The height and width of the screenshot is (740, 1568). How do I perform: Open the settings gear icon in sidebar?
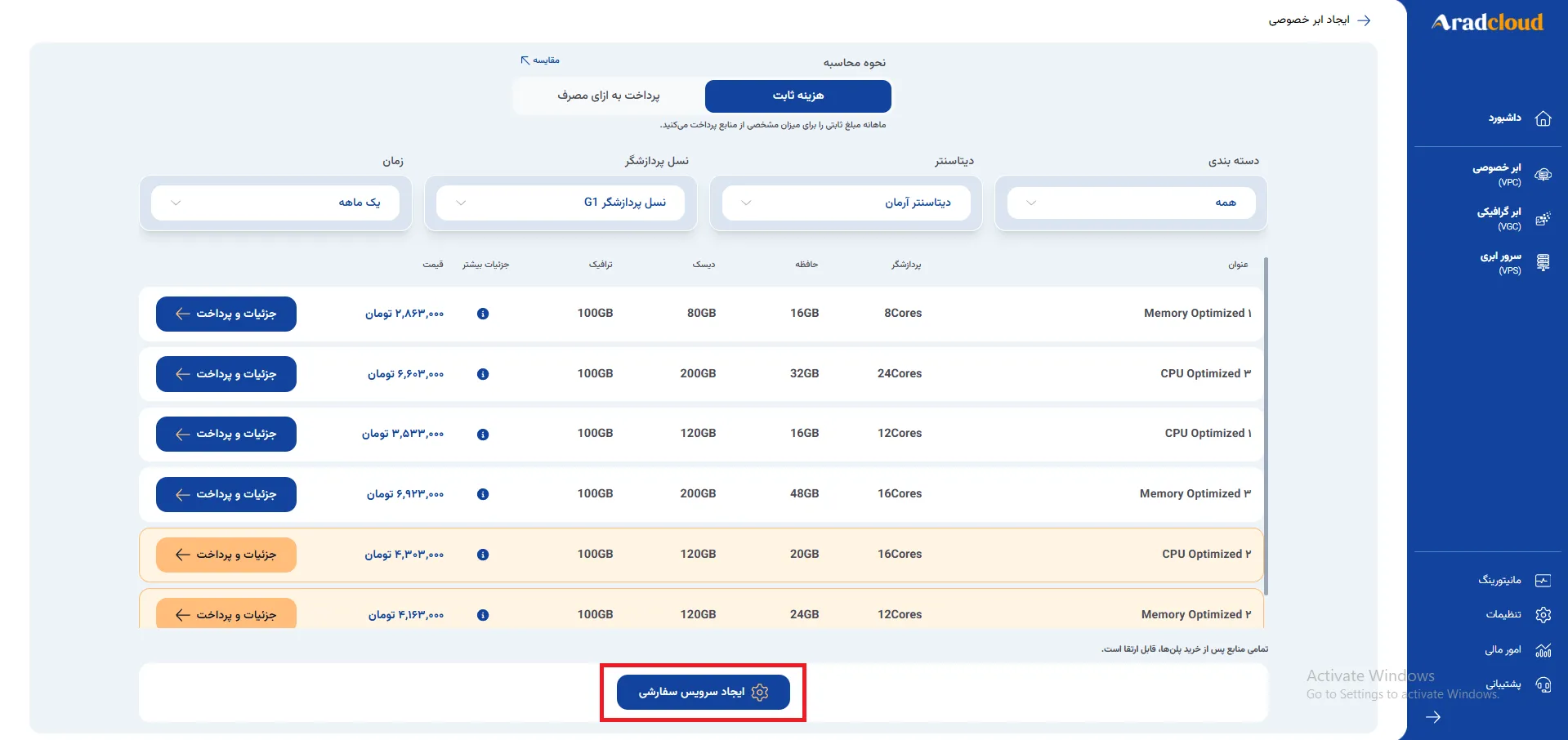click(x=1543, y=615)
